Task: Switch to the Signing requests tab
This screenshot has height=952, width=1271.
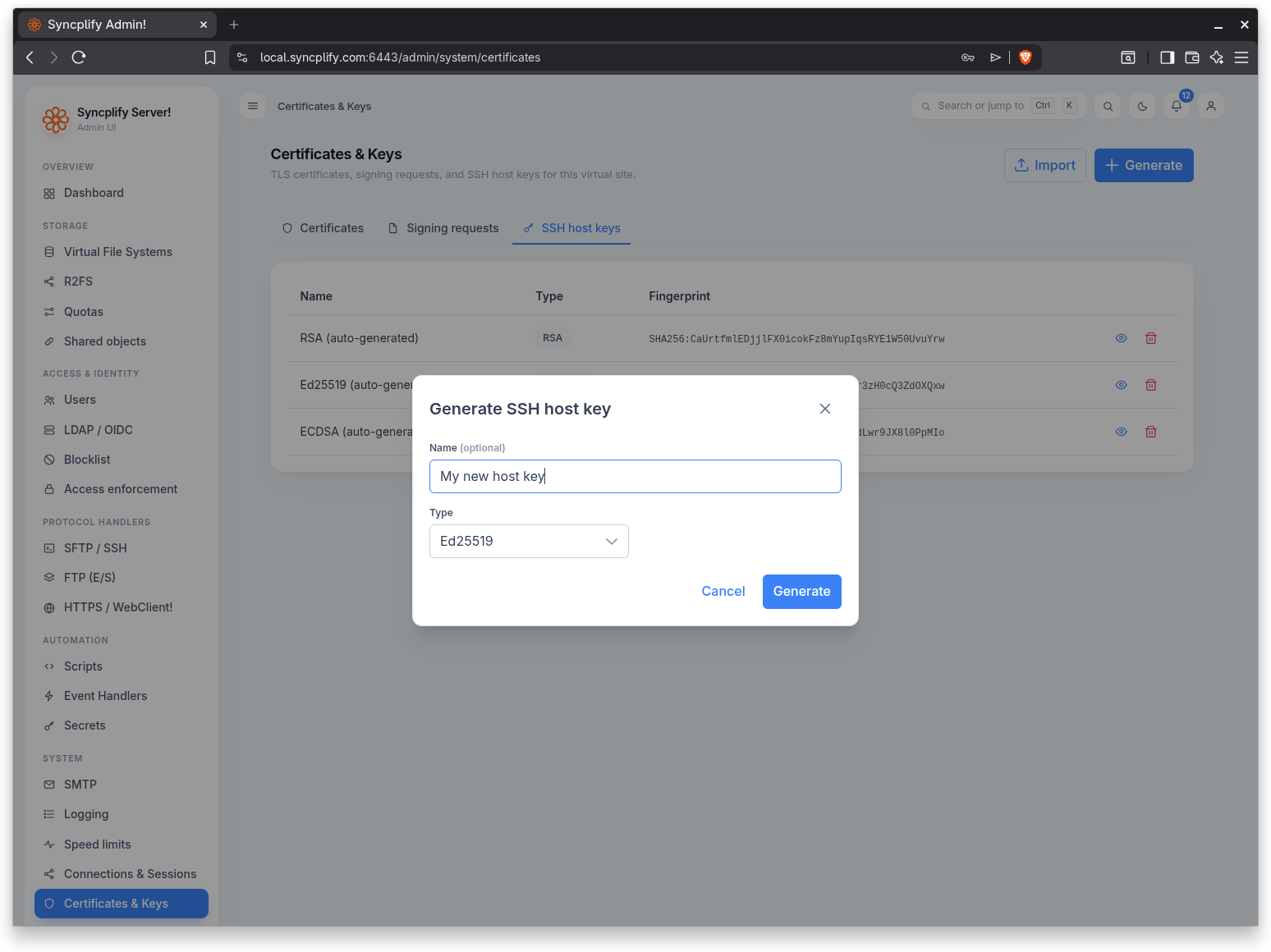Action: tap(443, 228)
